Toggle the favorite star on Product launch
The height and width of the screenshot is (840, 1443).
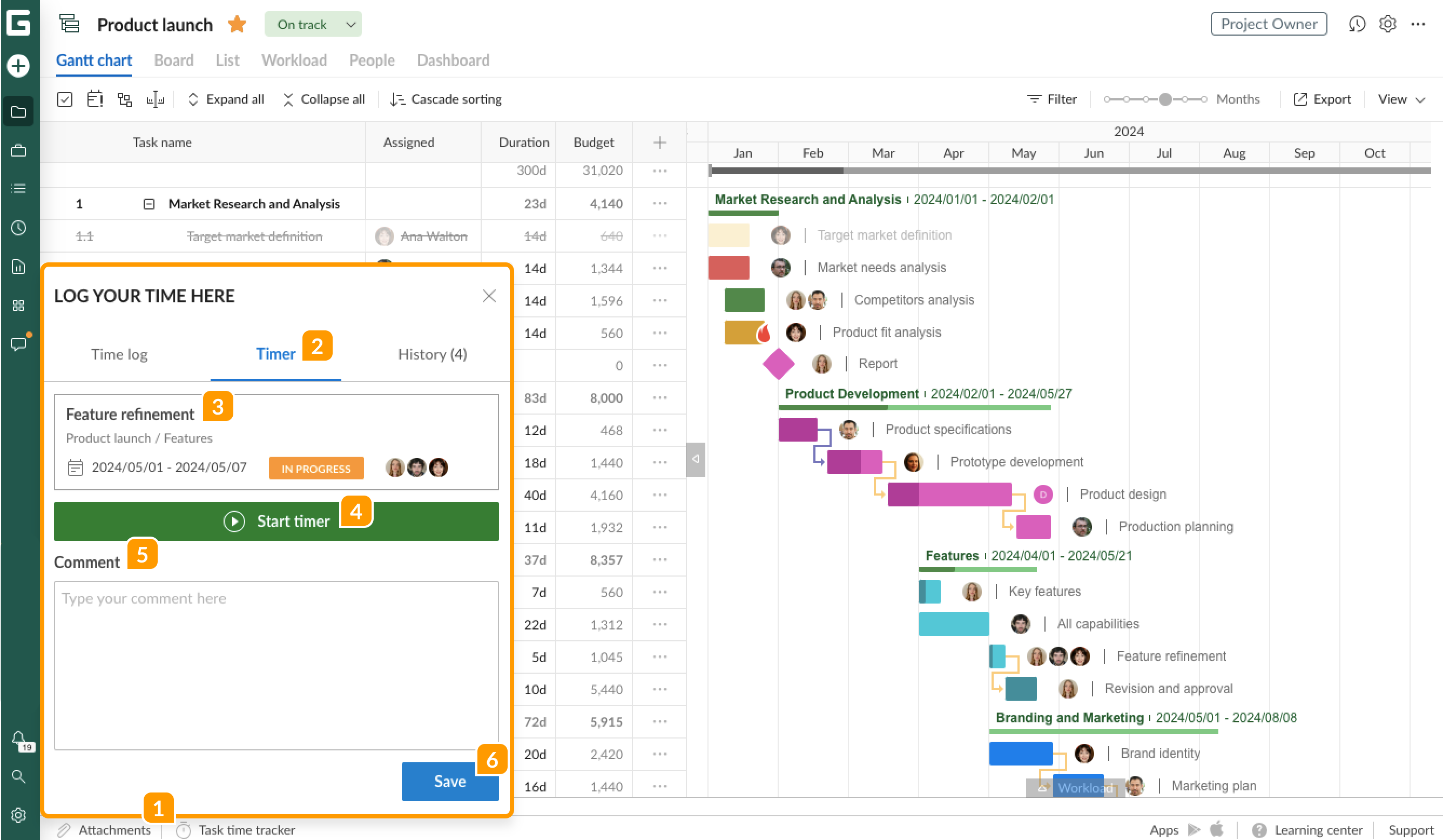237,24
